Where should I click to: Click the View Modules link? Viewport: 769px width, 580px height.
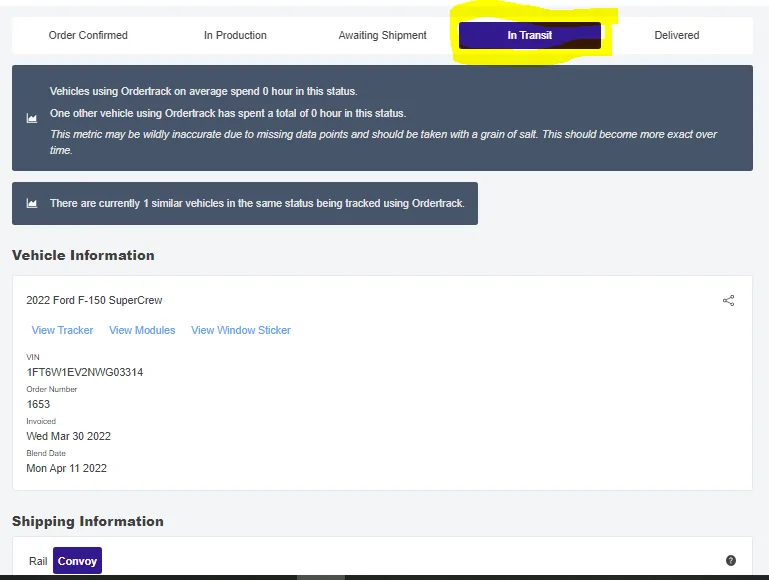pyautogui.click(x=142, y=330)
